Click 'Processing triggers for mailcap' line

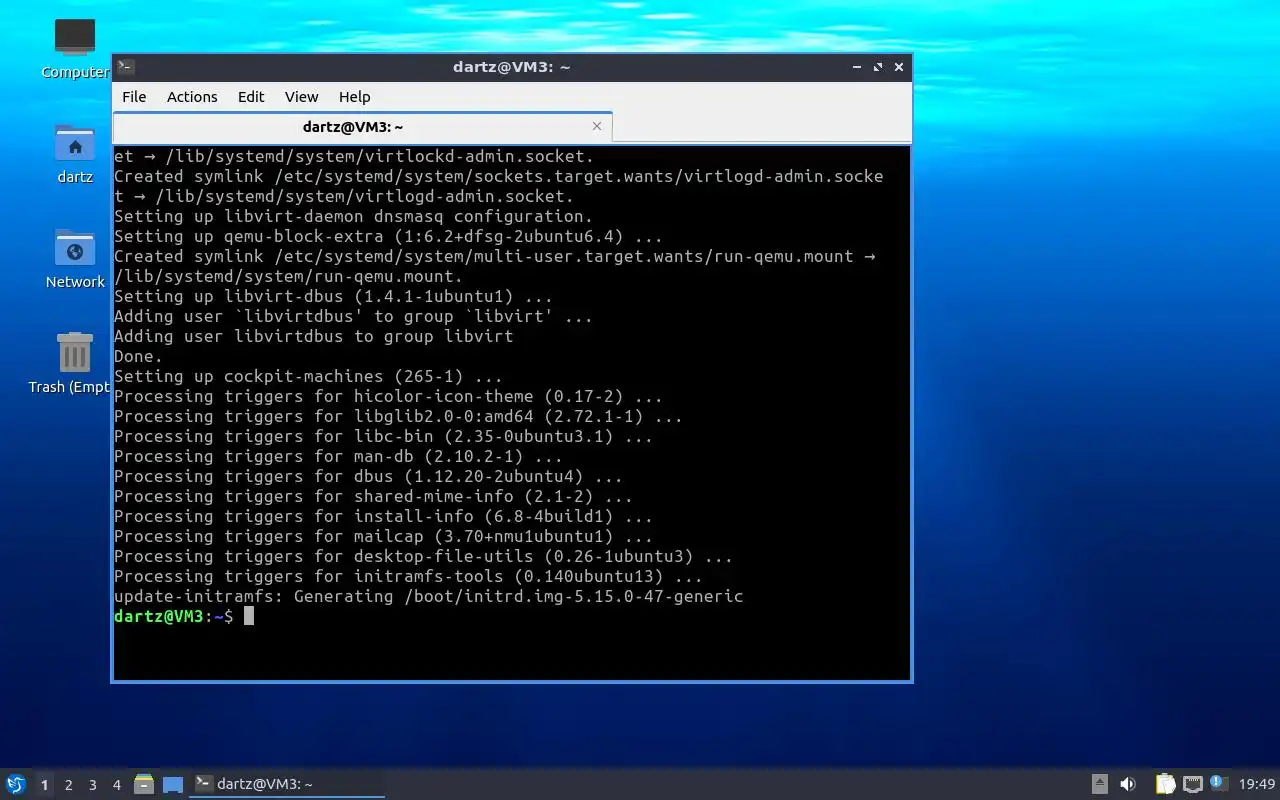point(383,536)
